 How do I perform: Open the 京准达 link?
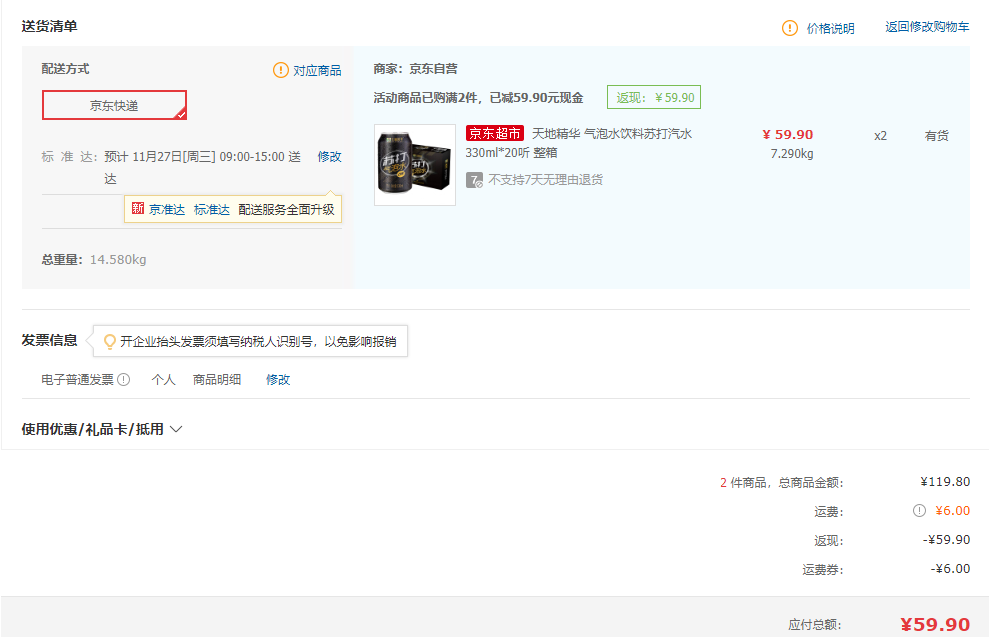pyautogui.click(x=167, y=209)
